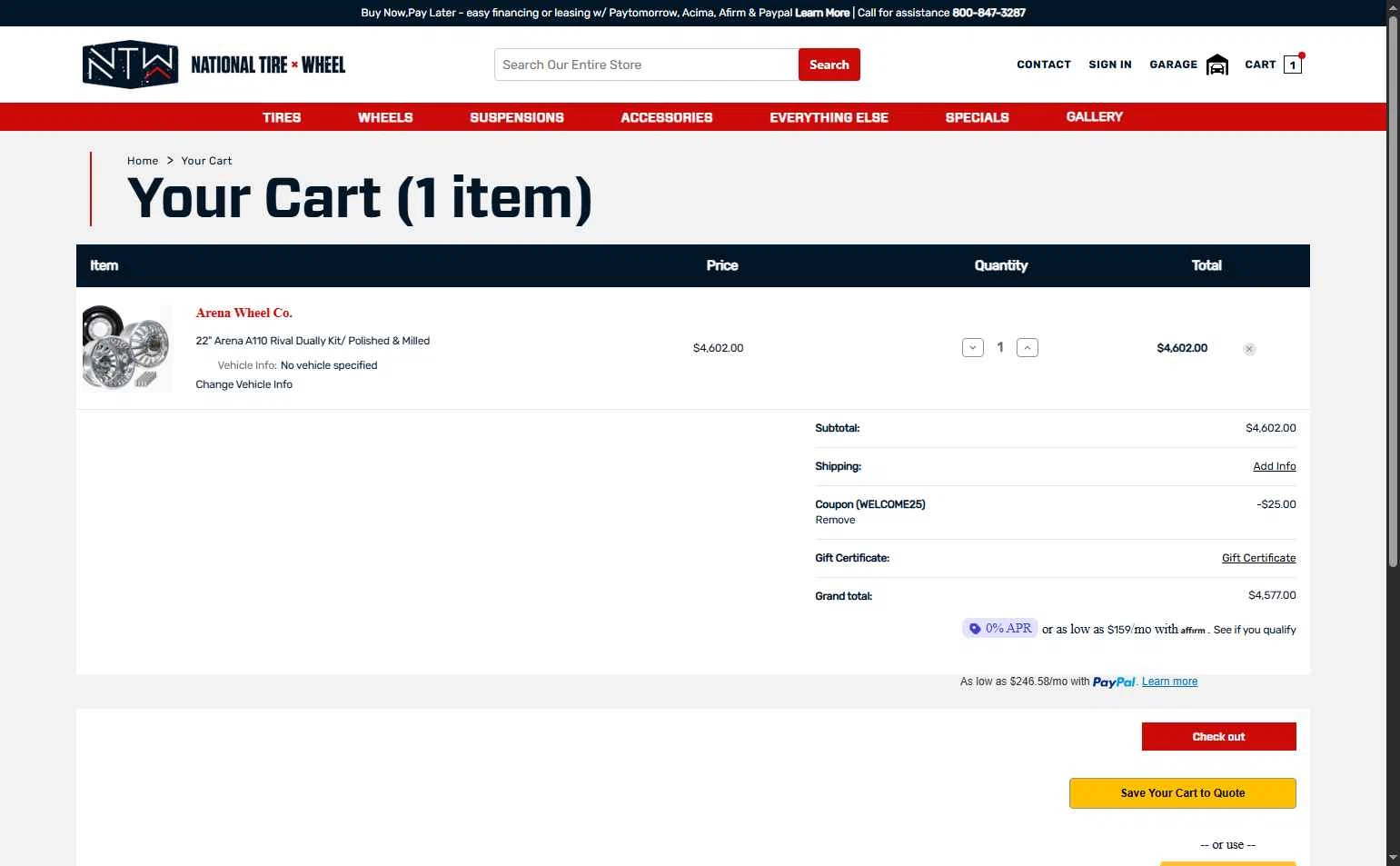
Task: Open the Gallery menu
Action: coord(1095,116)
